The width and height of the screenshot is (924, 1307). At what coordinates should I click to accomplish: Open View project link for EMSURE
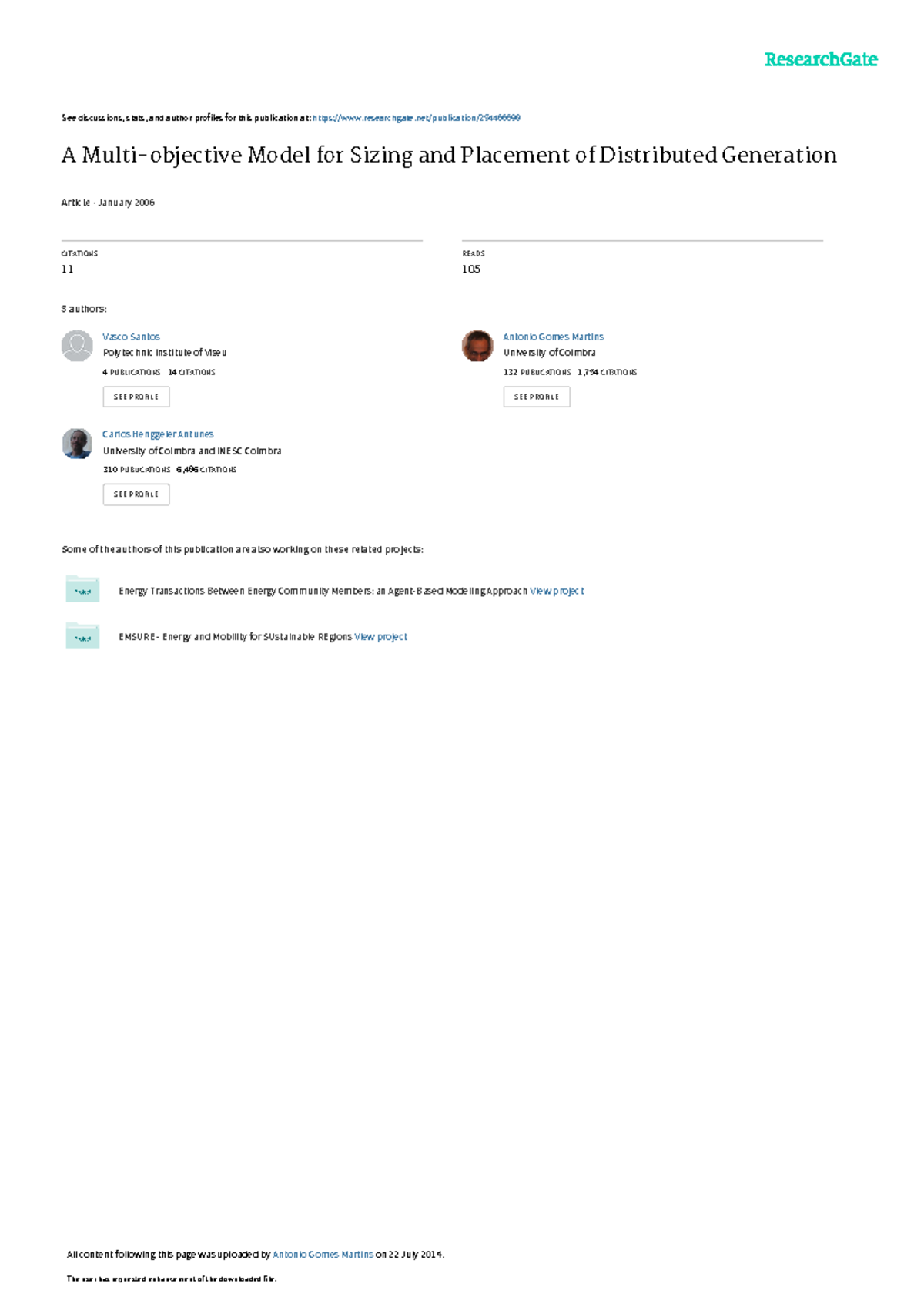[x=380, y=637]
